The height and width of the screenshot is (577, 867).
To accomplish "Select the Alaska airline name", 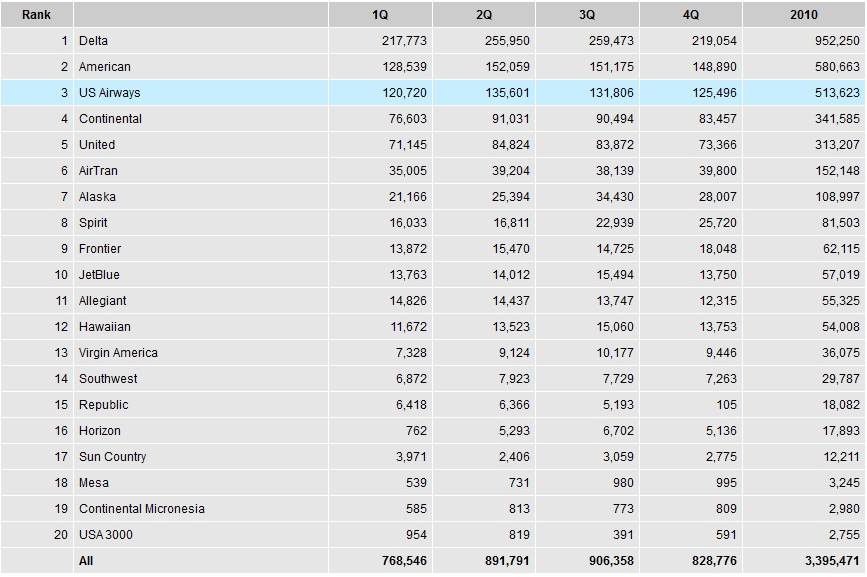I will point(97,197).
